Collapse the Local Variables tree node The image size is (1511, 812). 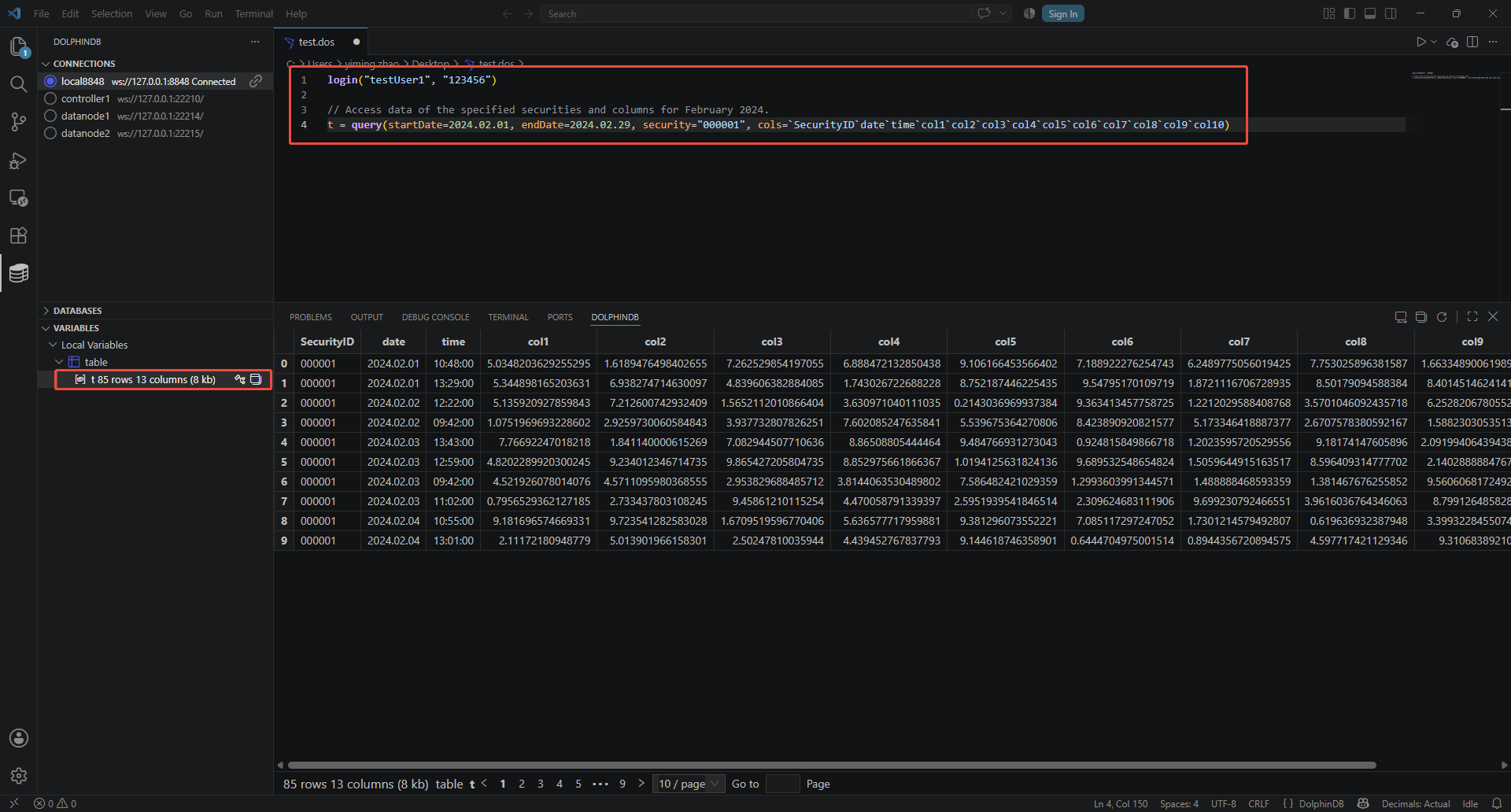point(53,345)
